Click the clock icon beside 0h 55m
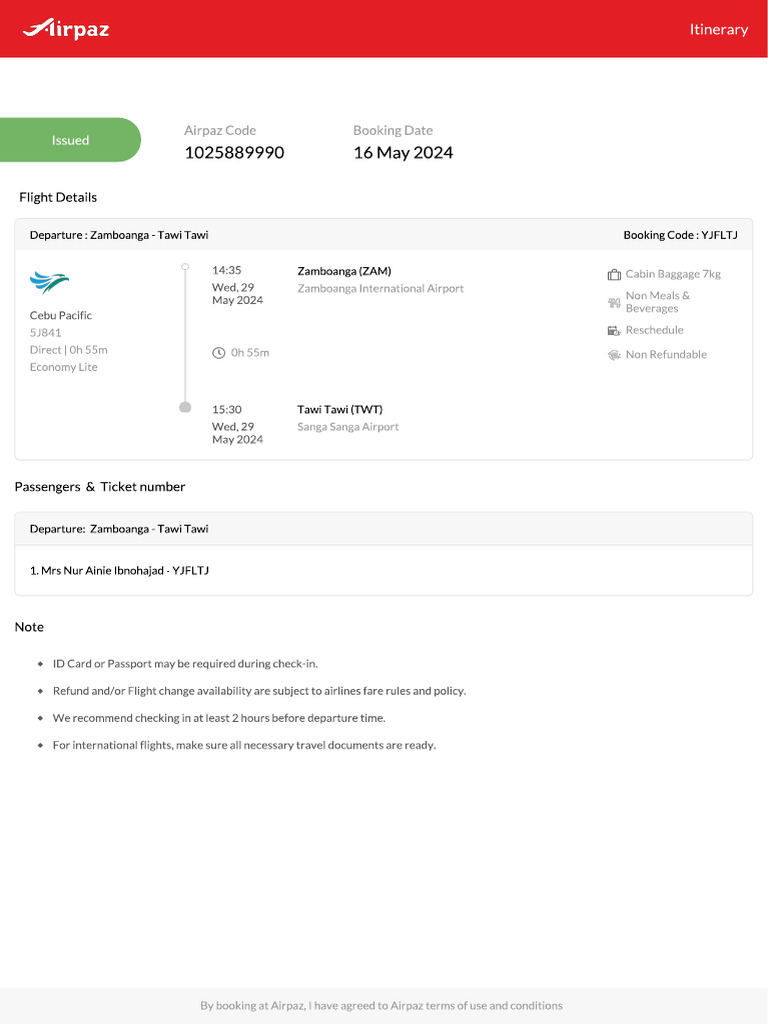768x1024 pixels. point(219,353)
